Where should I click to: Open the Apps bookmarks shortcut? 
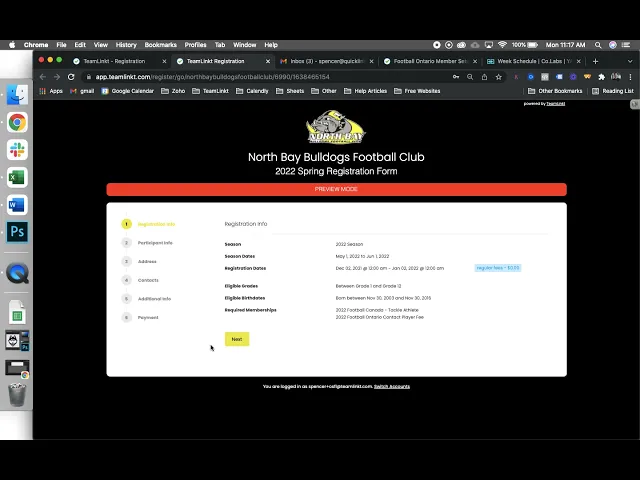point(51,91)
